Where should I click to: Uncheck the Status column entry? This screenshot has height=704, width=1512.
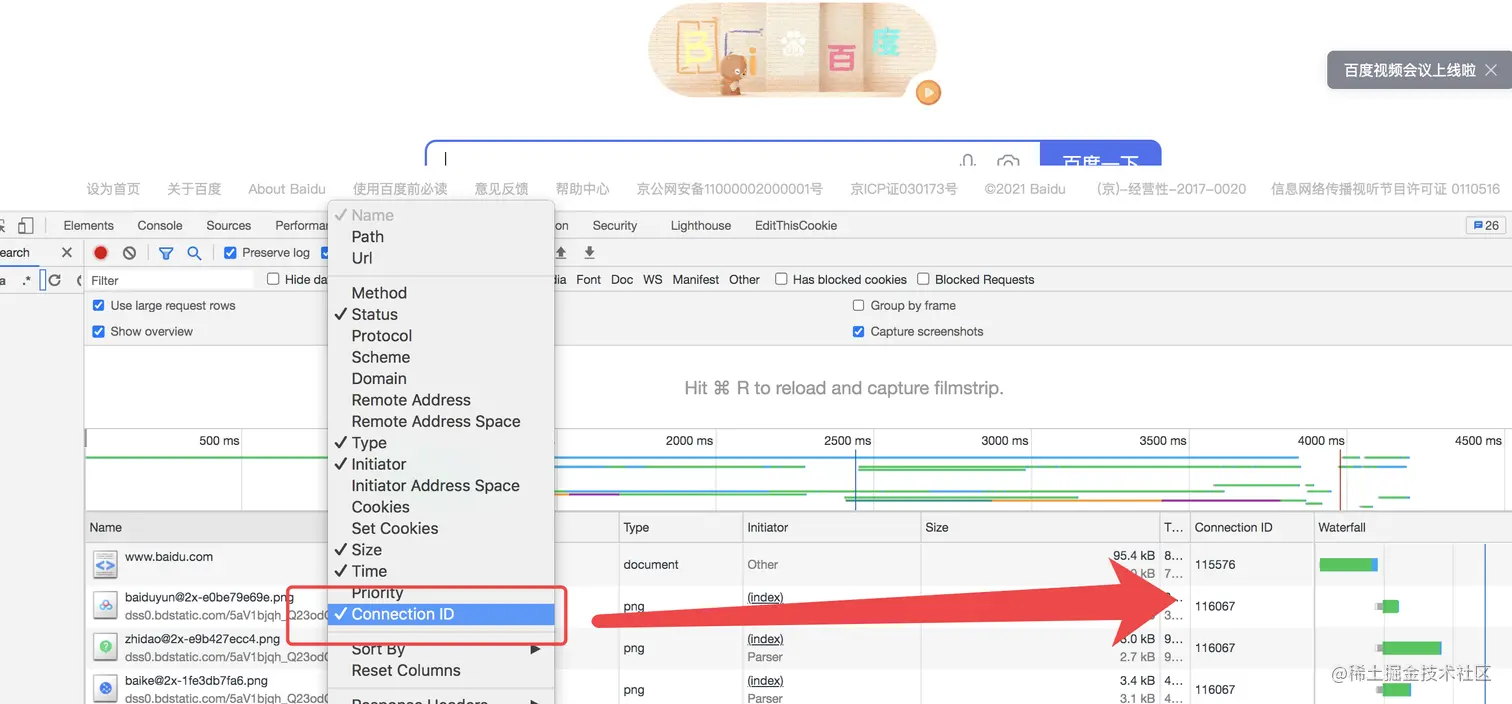[x=441, y=314]
